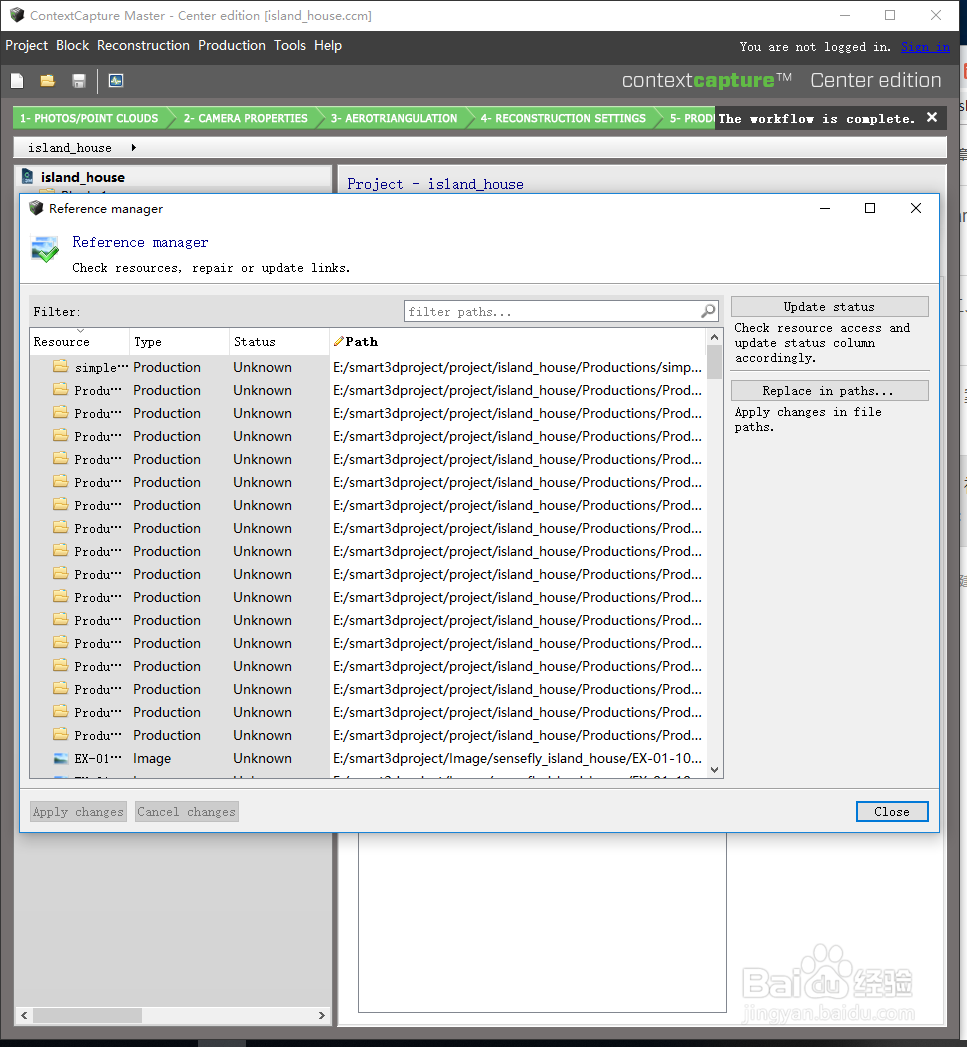Open the Project menu
The width and height of the screenshot is (967, 1047).
[x=27, y=45]
